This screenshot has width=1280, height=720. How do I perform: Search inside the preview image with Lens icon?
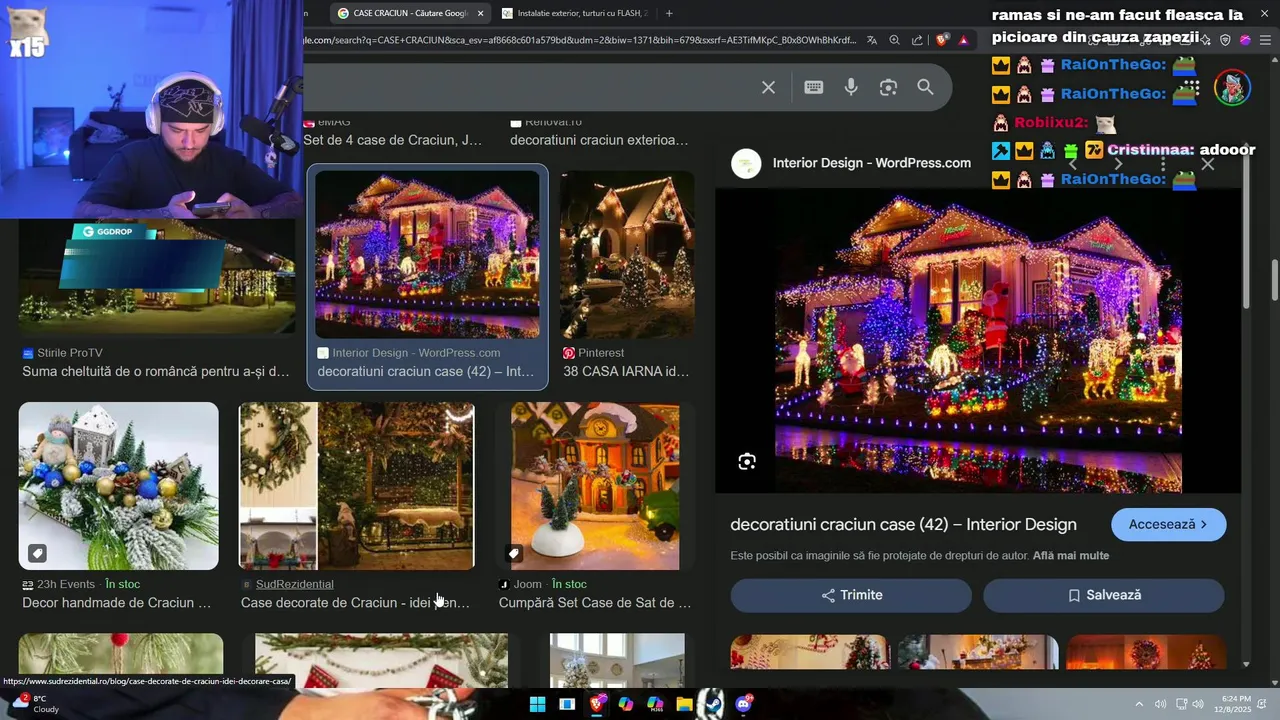747,461
